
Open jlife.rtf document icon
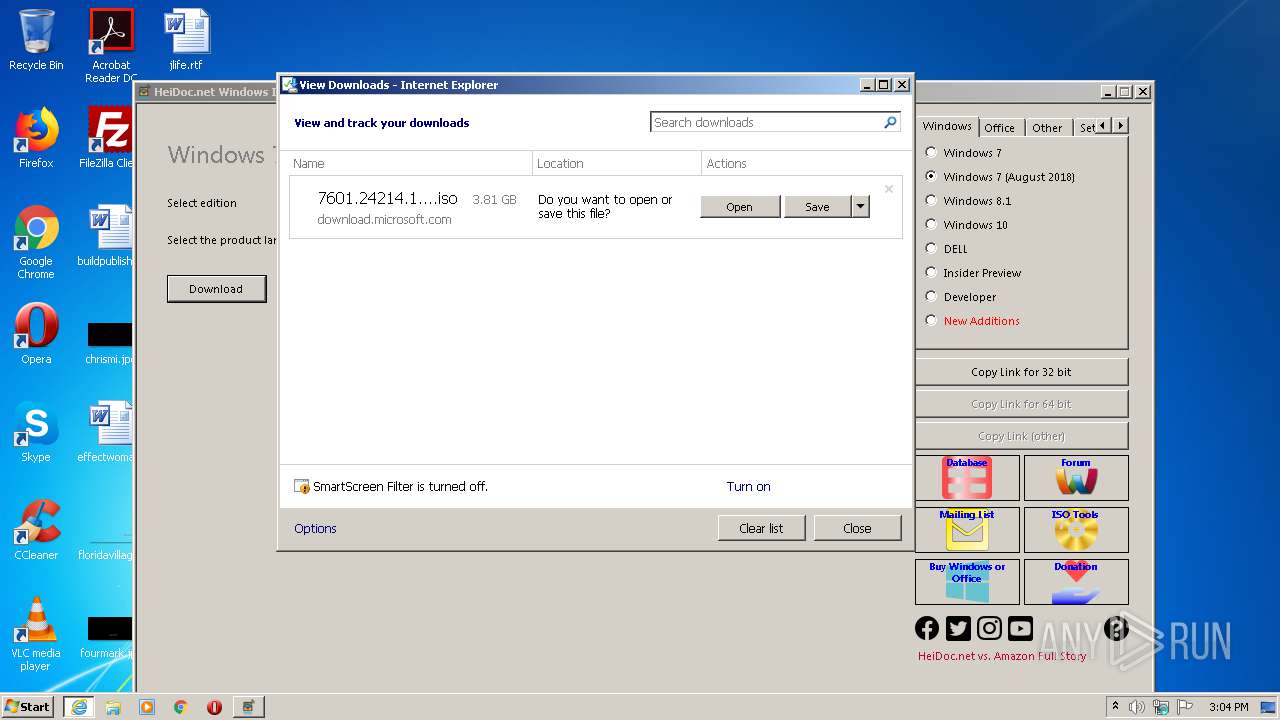click(186, 40)
